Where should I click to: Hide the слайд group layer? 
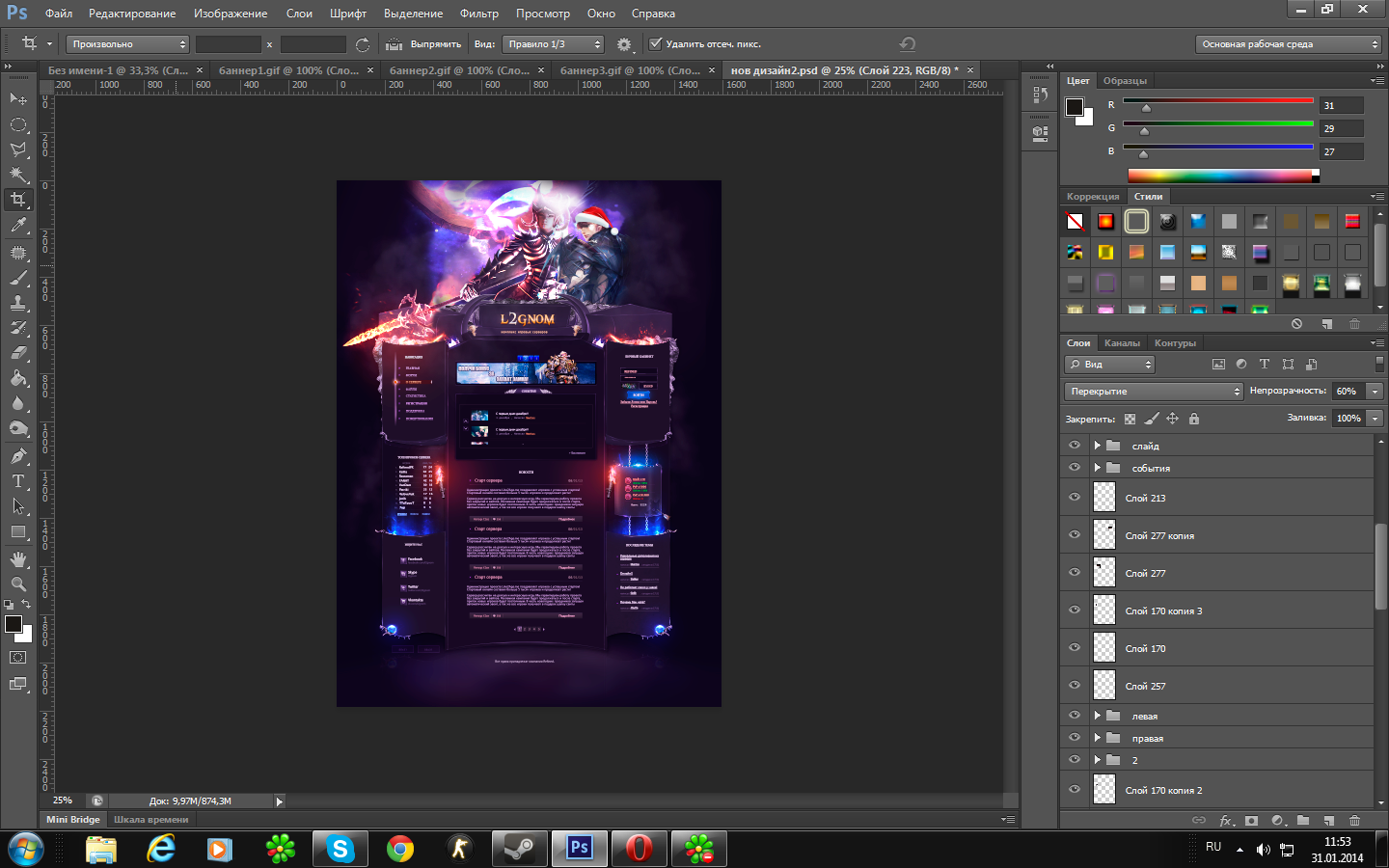[1074, 446]
